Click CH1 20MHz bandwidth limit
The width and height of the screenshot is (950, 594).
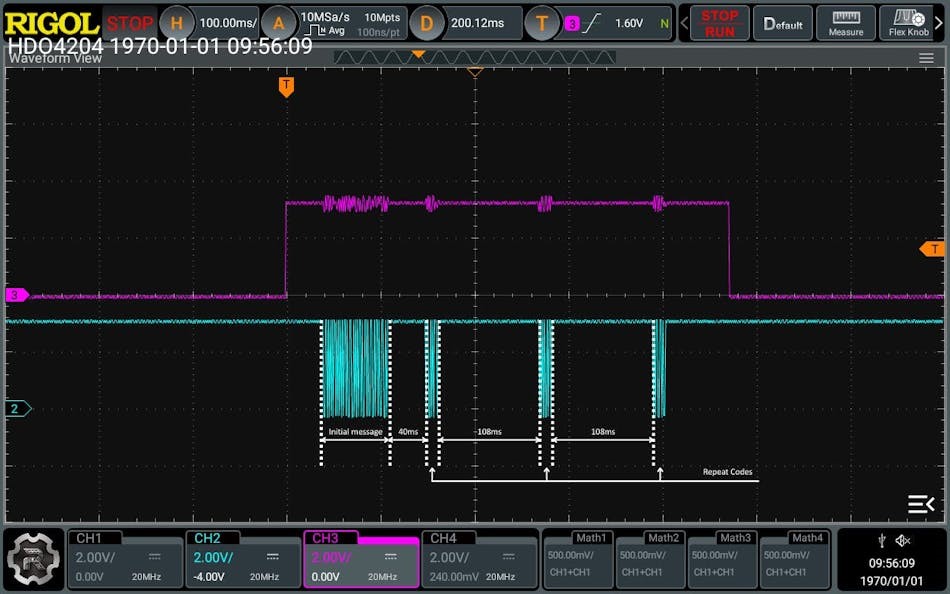(147, 577)
